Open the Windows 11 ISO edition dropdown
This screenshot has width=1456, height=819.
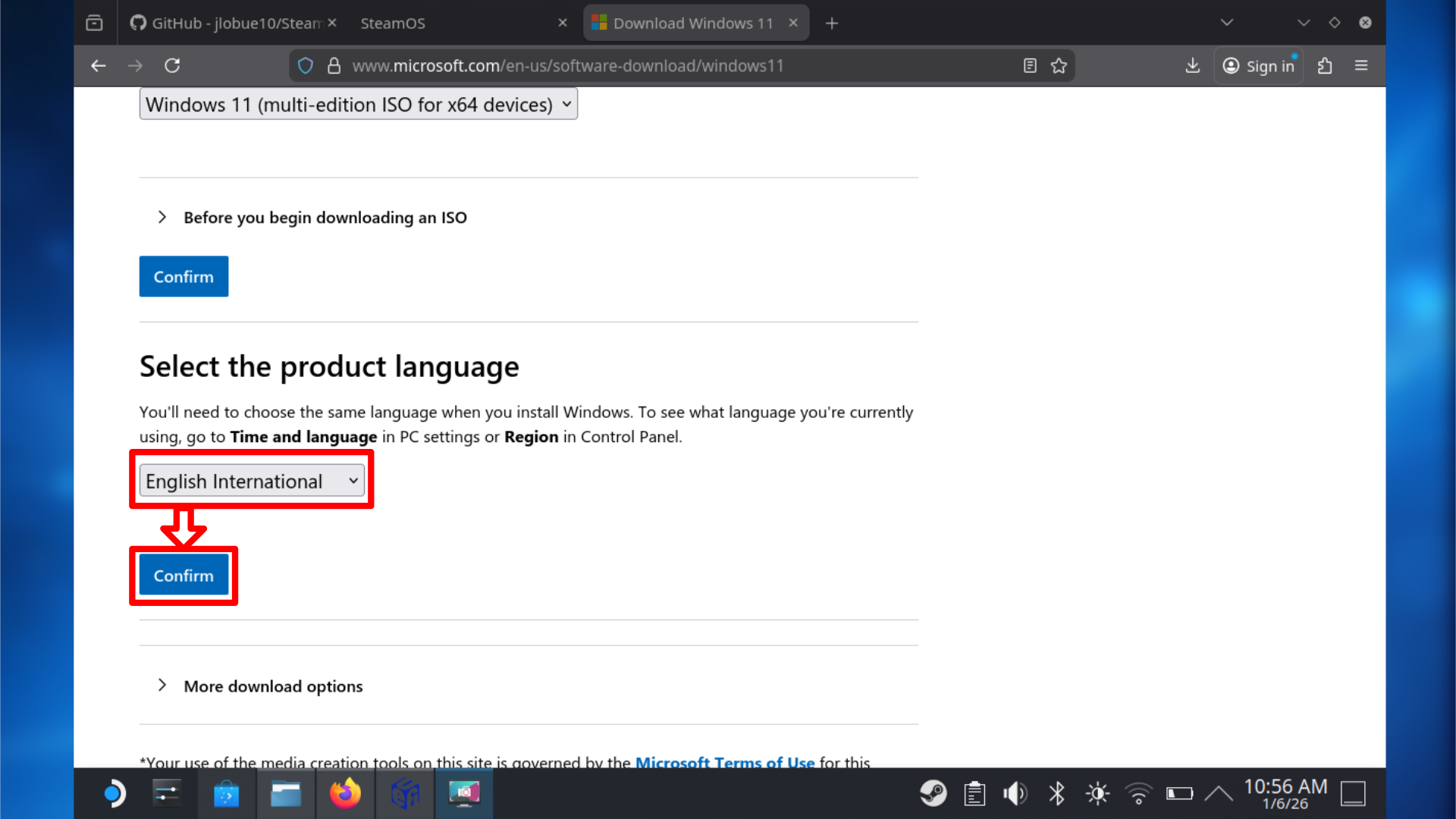358,105
